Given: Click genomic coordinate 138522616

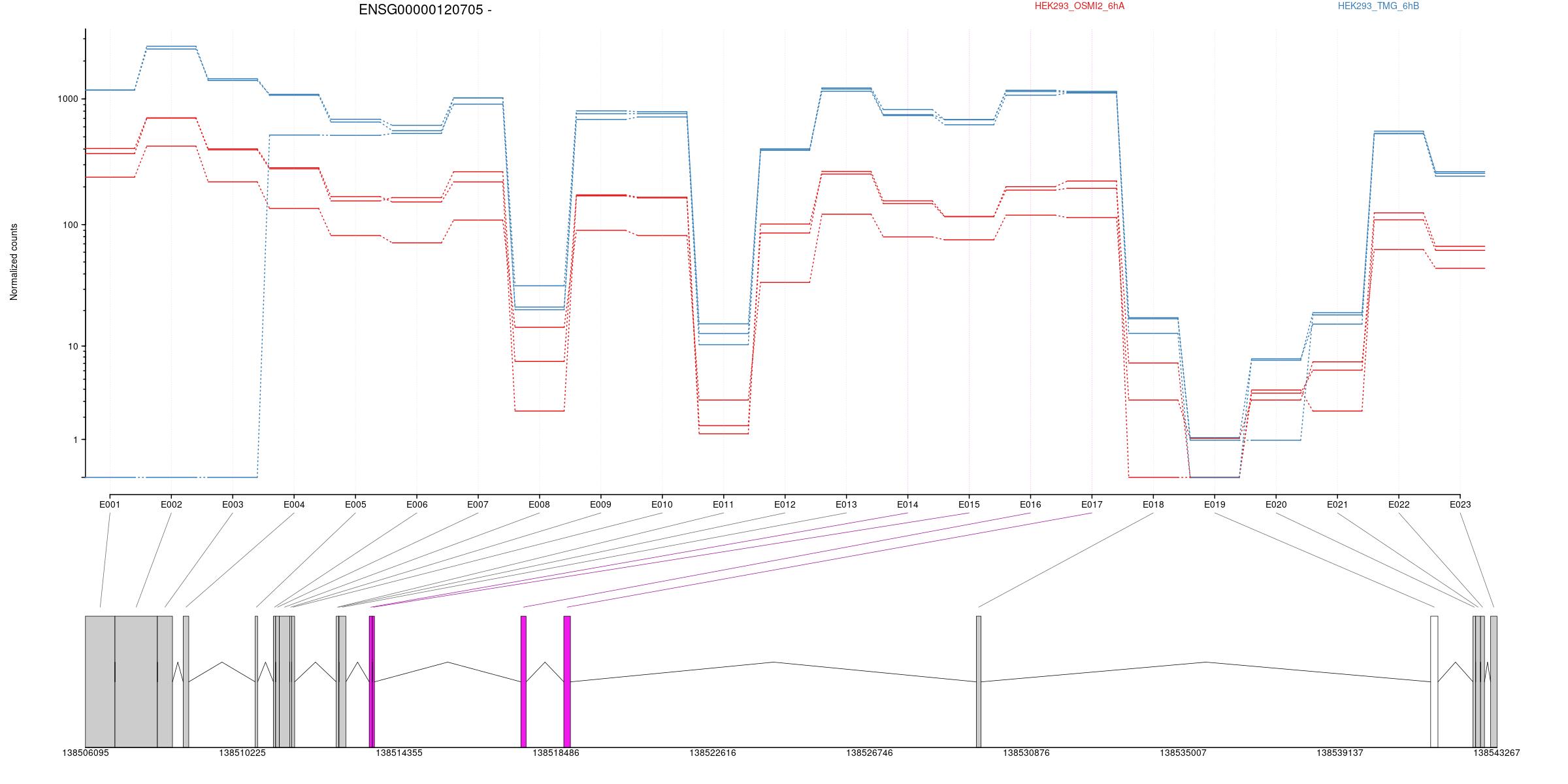Looking at the screenshot, I should point(713,753).
